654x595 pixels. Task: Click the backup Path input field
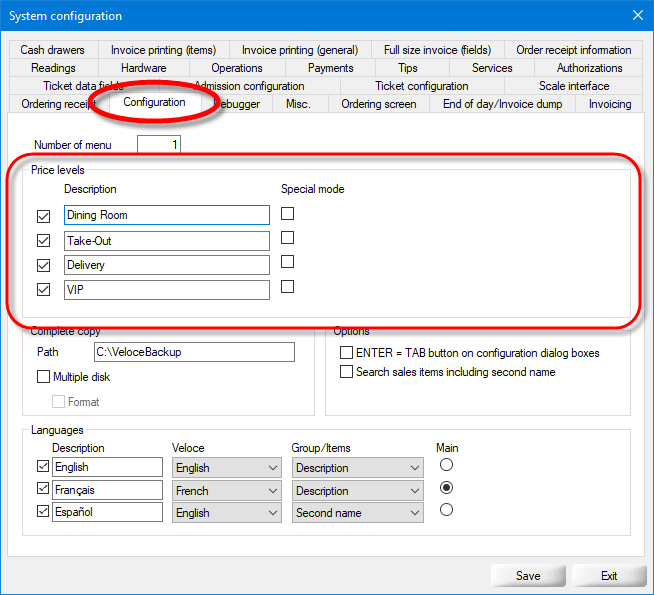pos(193,352)
